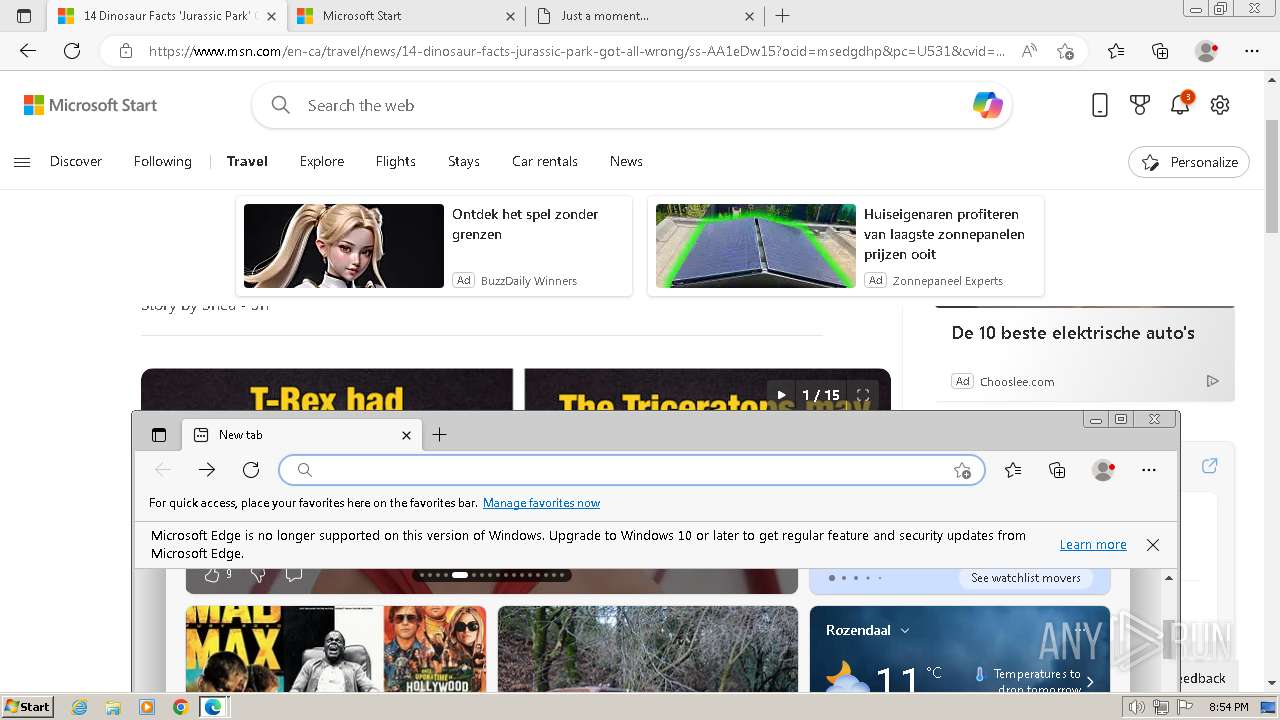1280x720 pixels.
Task: Open Read aloud in address bar
Action: [x=1029, y=51]
